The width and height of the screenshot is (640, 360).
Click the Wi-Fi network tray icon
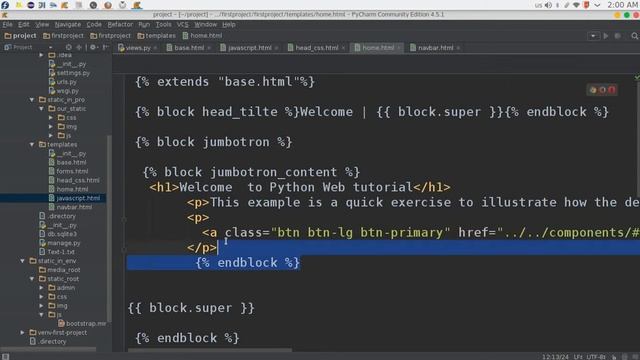click(576, 5)
